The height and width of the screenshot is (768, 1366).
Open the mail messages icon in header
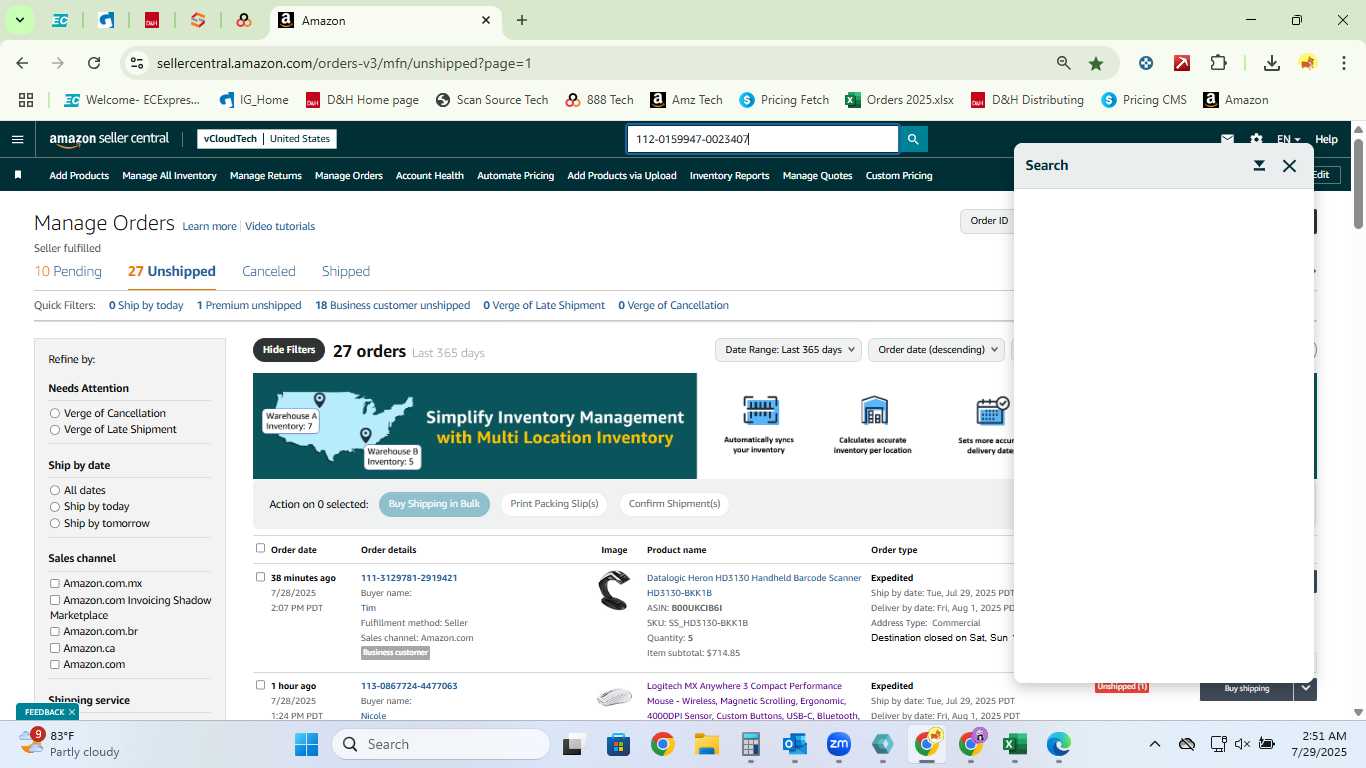(1227, 139)
